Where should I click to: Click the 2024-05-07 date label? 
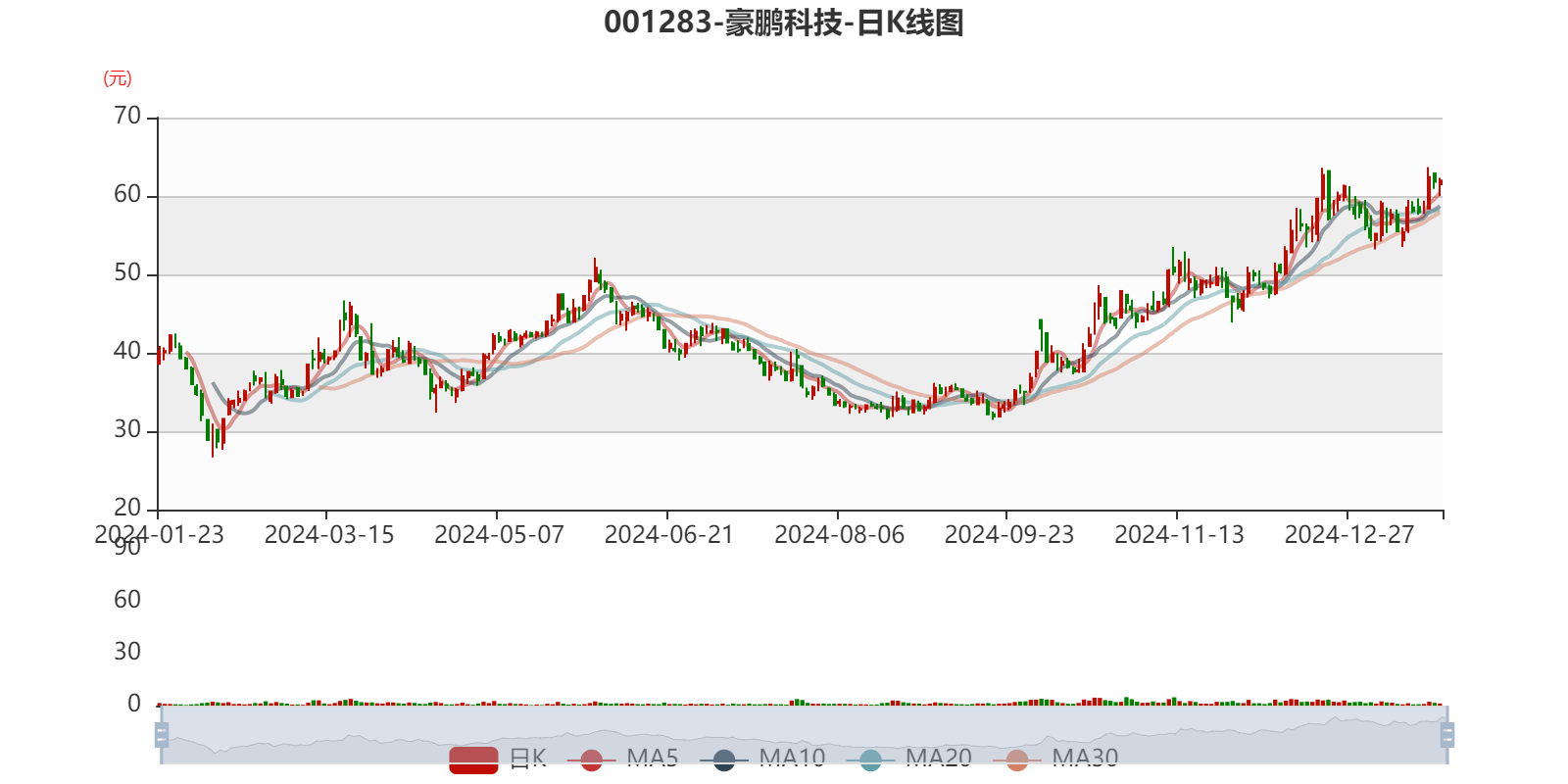[x=499, y=535]
